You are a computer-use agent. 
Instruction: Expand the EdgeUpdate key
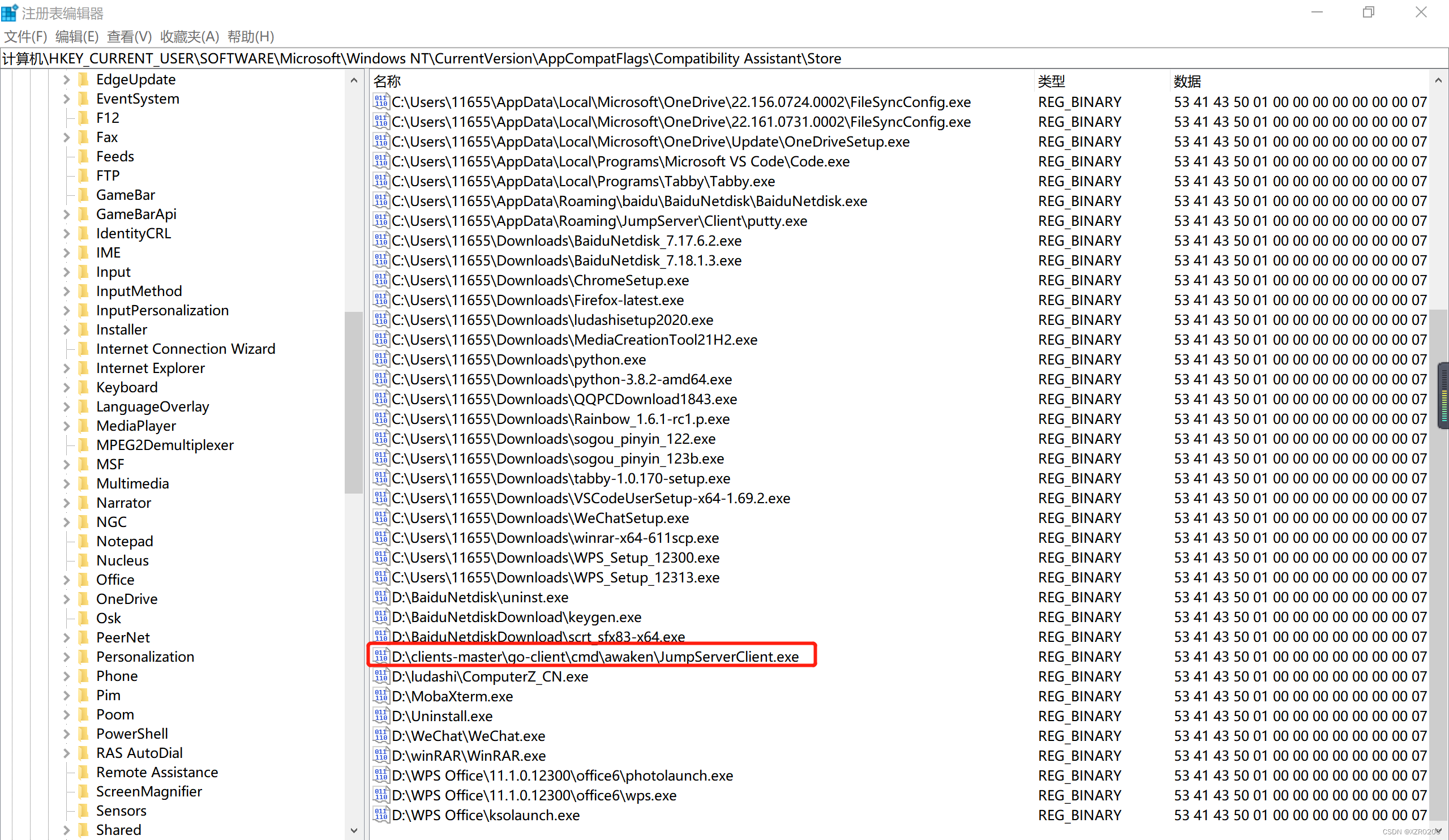(x=66, y=79)
